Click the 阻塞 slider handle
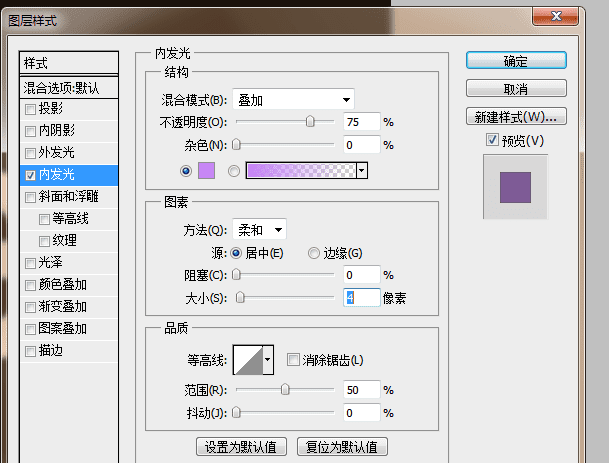 click(x=236, y=274)
